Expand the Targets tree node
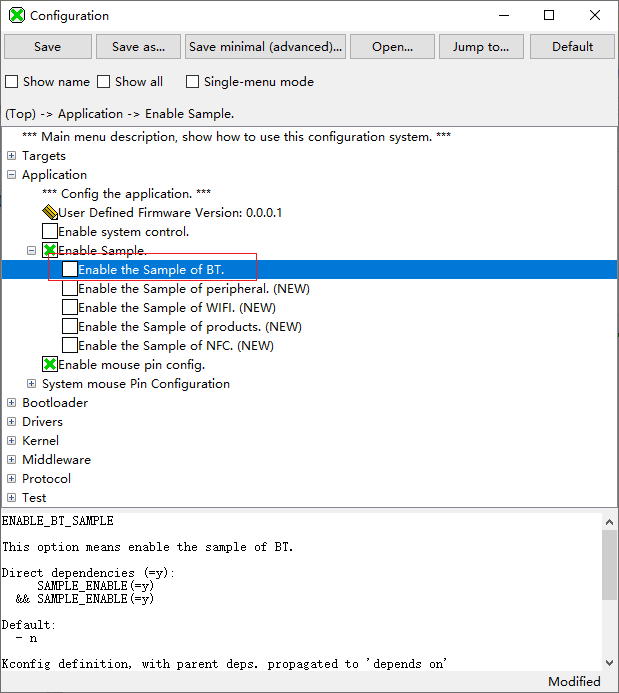Image resolution: width=619 pixels, height=693 pixels. [12, 156]
